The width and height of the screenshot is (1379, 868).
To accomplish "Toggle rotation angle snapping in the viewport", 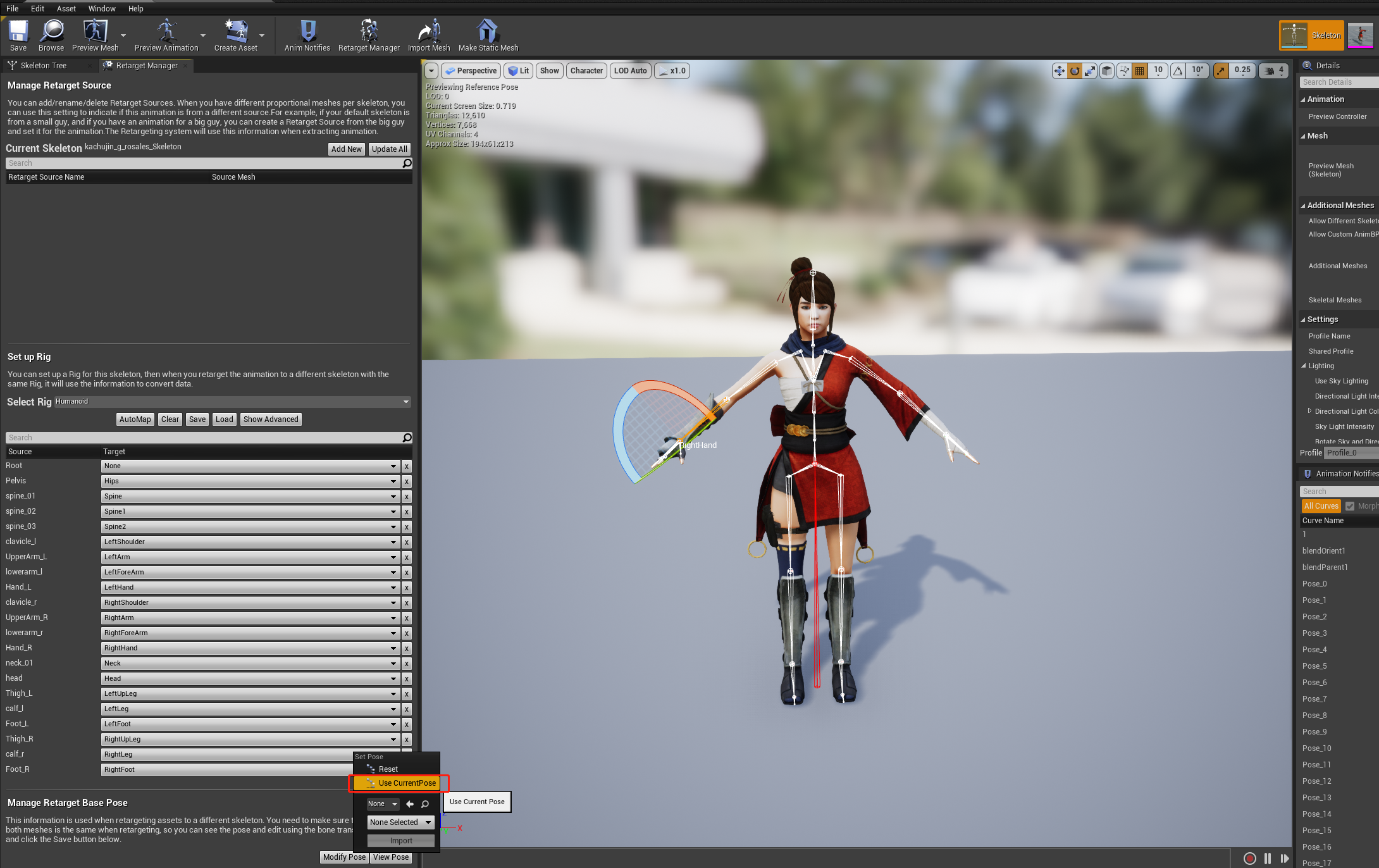I will point(1178,71).
